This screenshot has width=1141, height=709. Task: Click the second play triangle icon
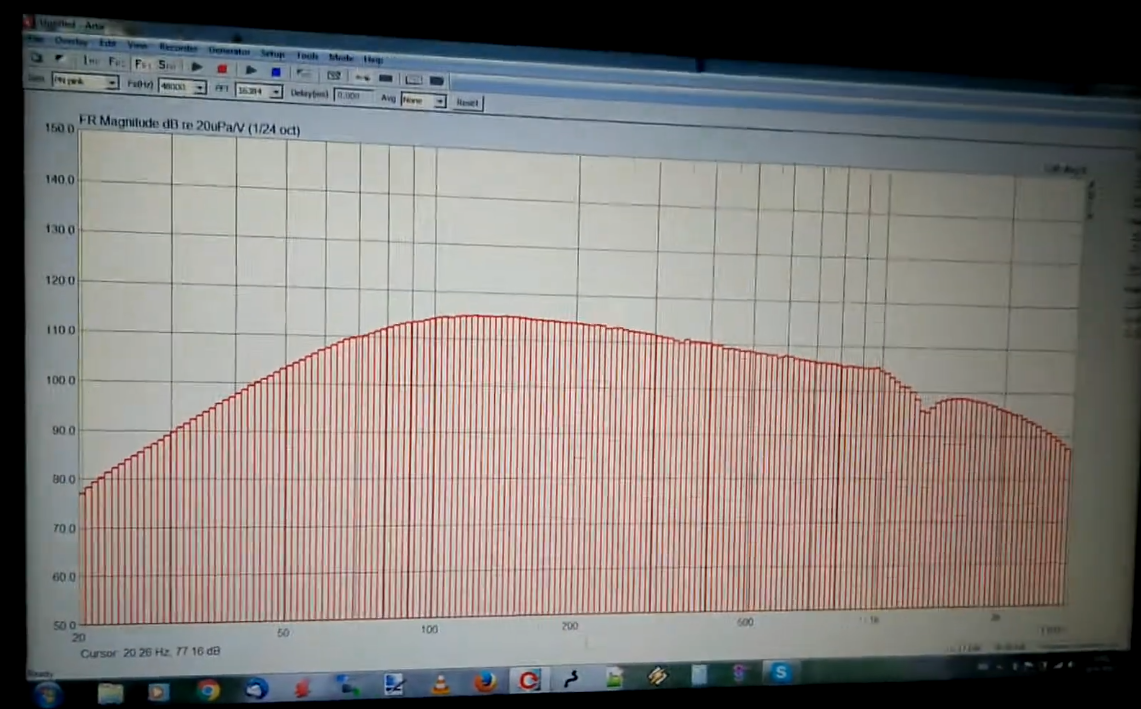[250, 70]
